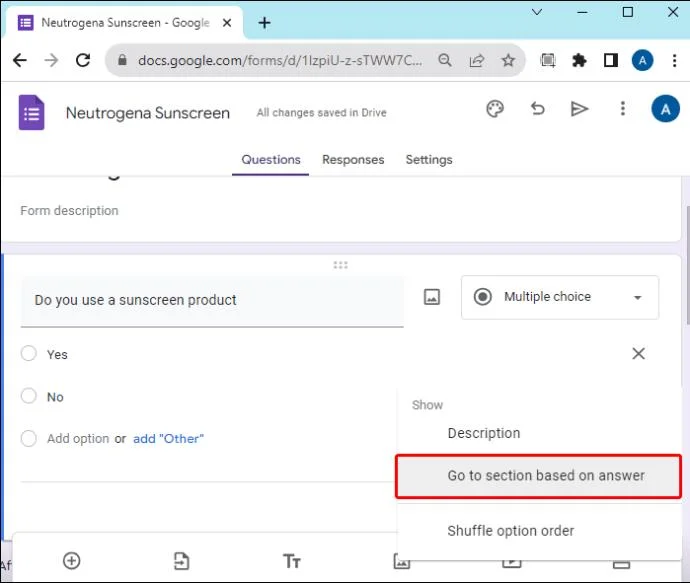This screenshot has height=583, width=690.
Task: Select the Yes radio option
Action: (29, 353)
